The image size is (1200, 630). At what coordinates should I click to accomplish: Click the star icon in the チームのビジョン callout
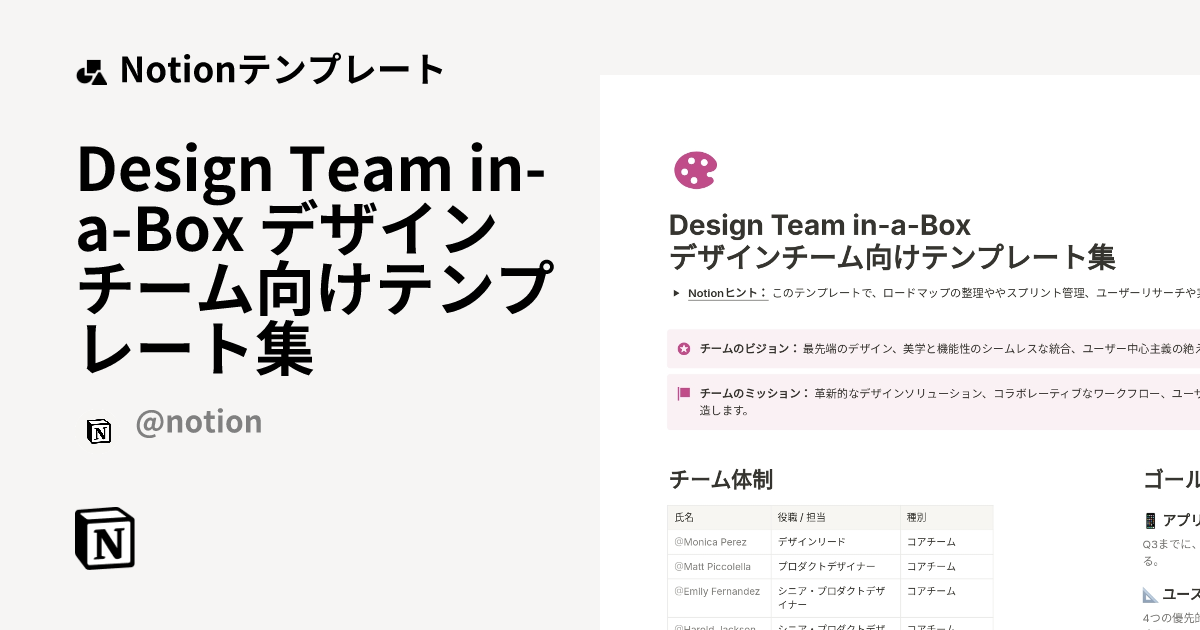pyautogui.click(x=684, y=348)
